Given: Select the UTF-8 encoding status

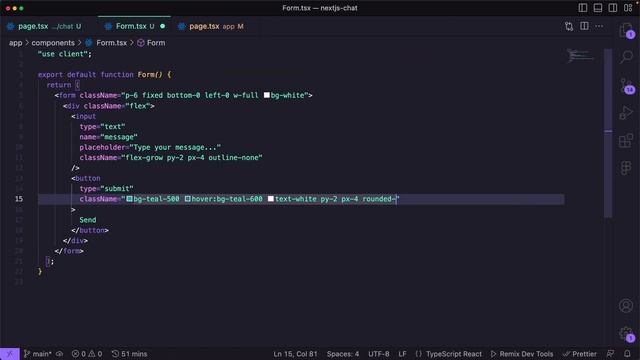Looking at the screenshot, I should coord(379,354).
